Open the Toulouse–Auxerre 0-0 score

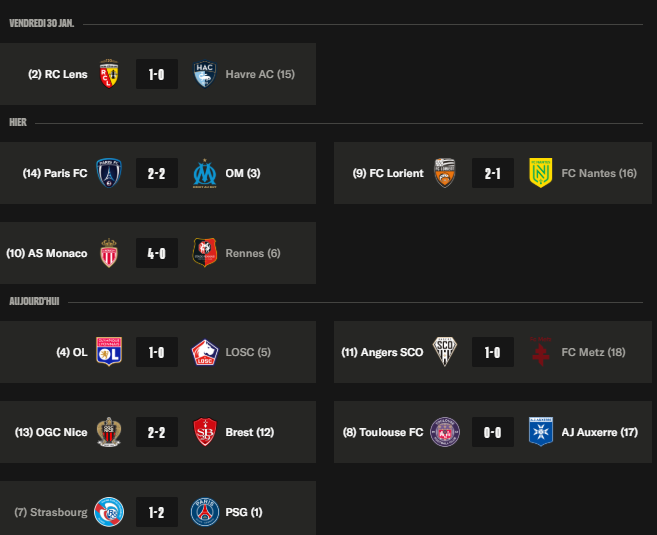pos(493,432)
